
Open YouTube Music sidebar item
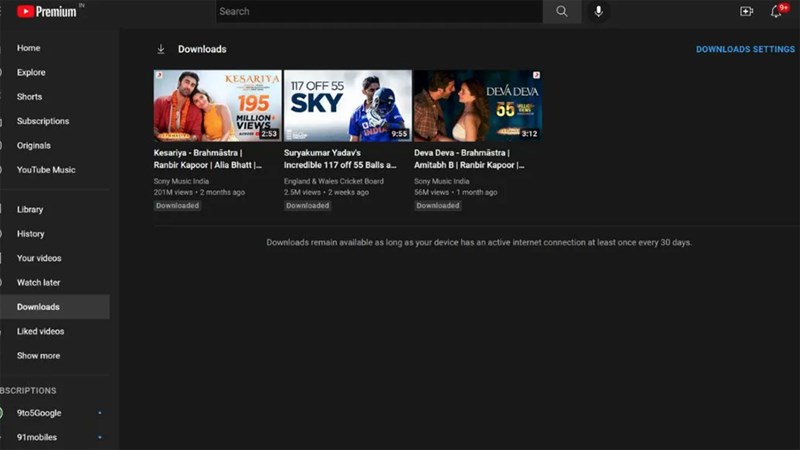[46, 170]
